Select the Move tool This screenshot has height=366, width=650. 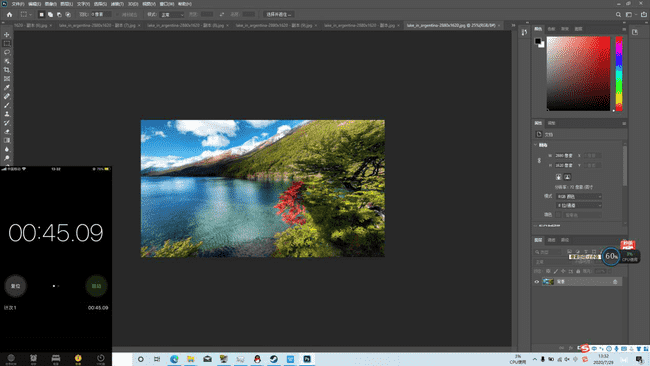coord(7,35)
